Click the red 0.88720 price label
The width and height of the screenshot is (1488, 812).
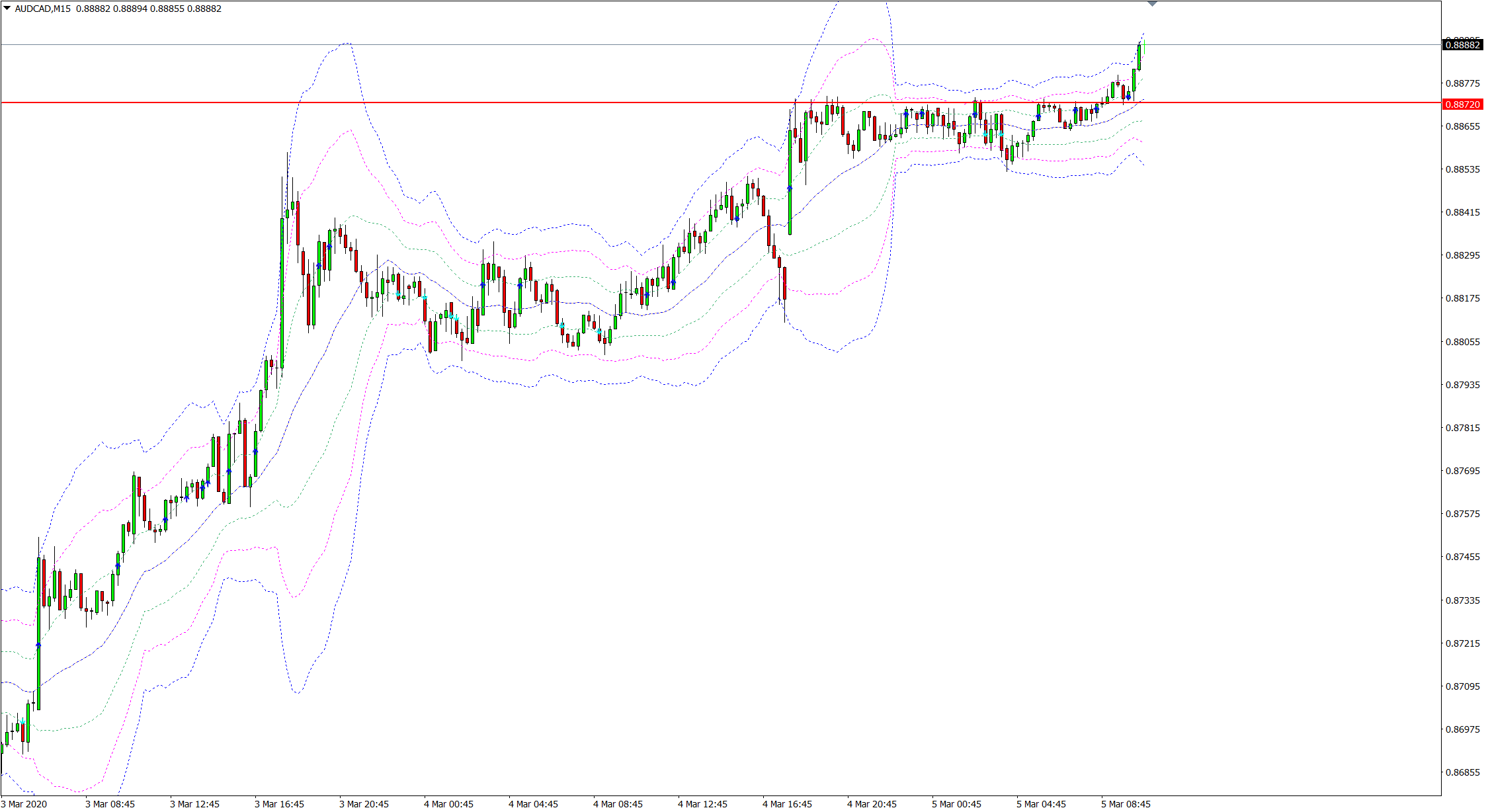tap(1462, 104)
